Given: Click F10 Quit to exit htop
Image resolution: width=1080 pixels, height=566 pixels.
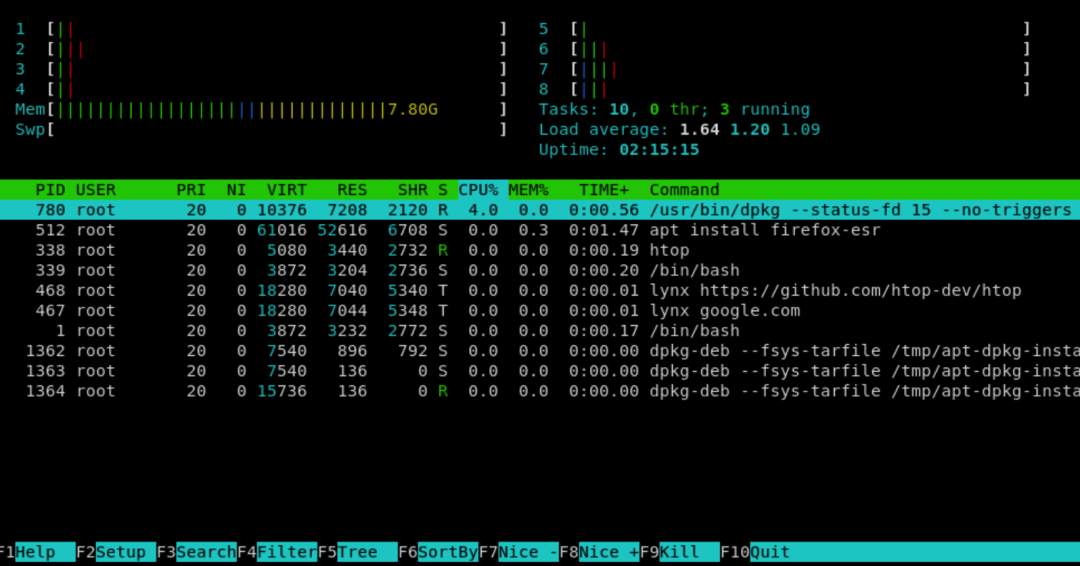Looking at the screenshot, I should tap(756, 552).
